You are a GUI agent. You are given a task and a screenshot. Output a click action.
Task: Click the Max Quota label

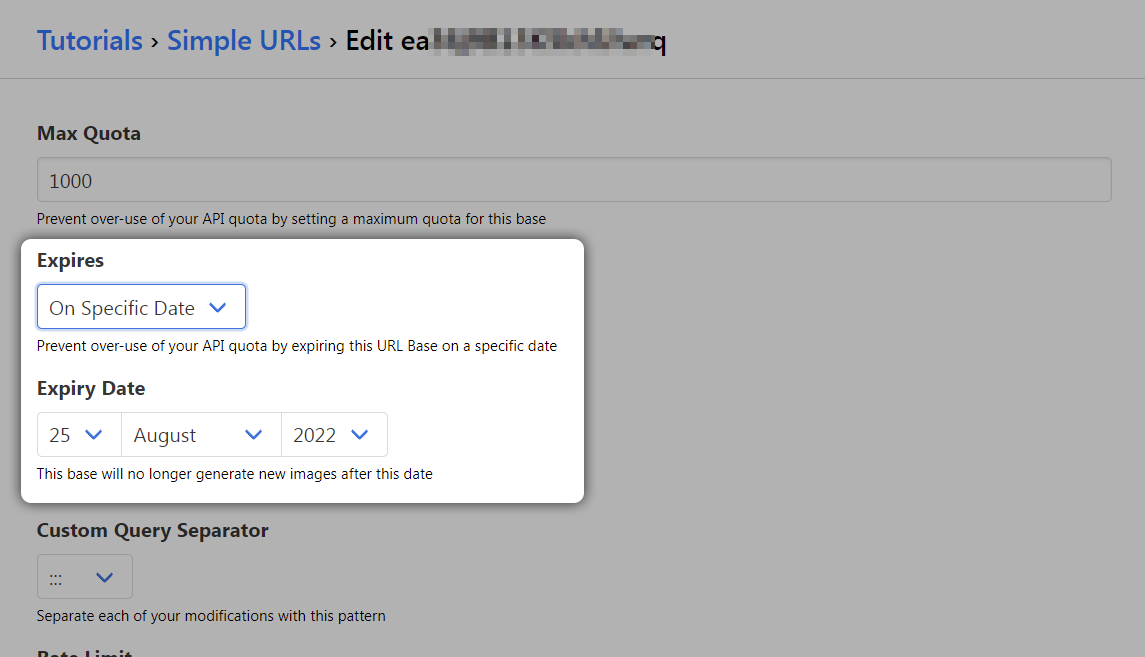point(88,134)
